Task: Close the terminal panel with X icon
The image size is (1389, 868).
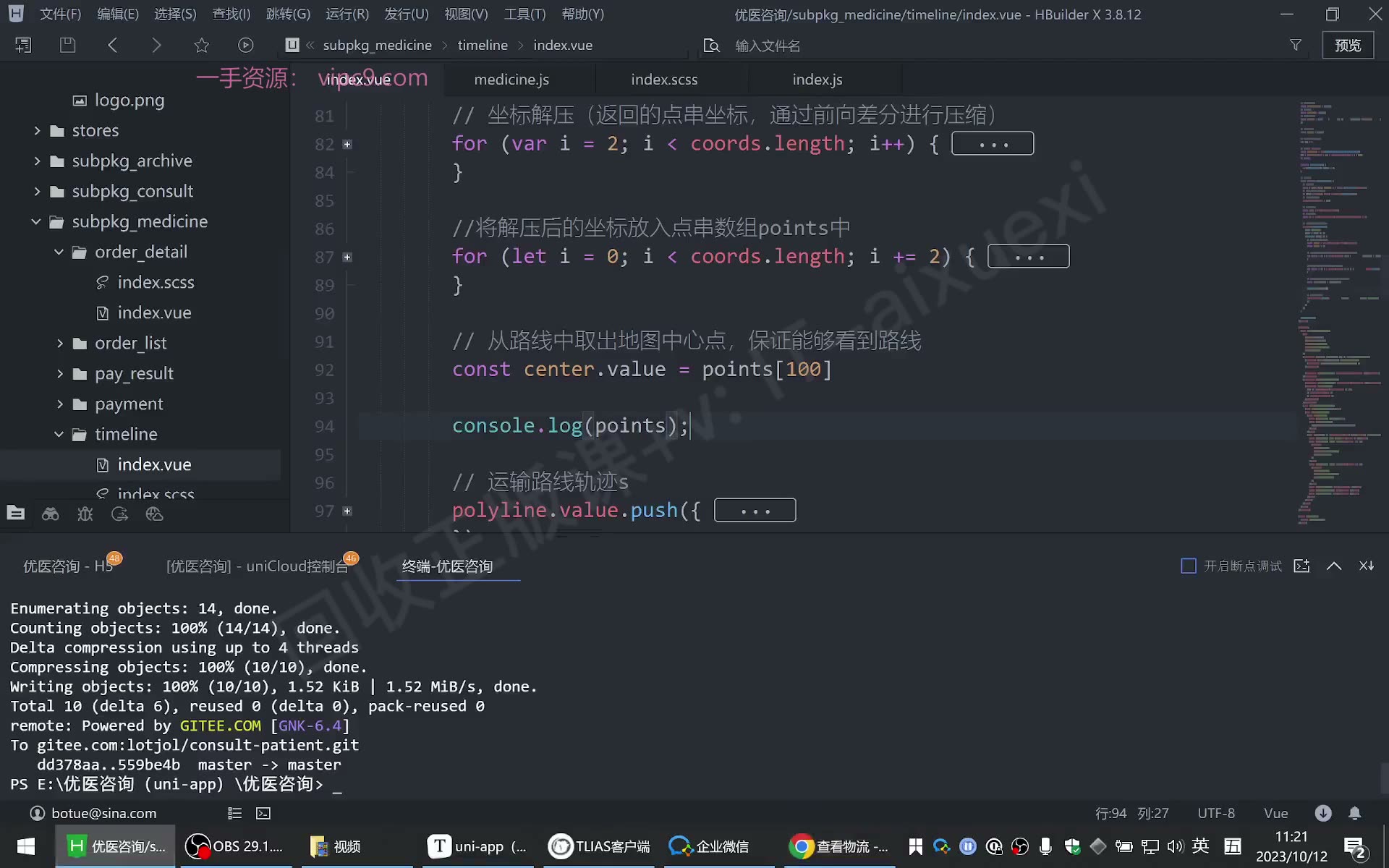Action: (x=1367, y=566)
